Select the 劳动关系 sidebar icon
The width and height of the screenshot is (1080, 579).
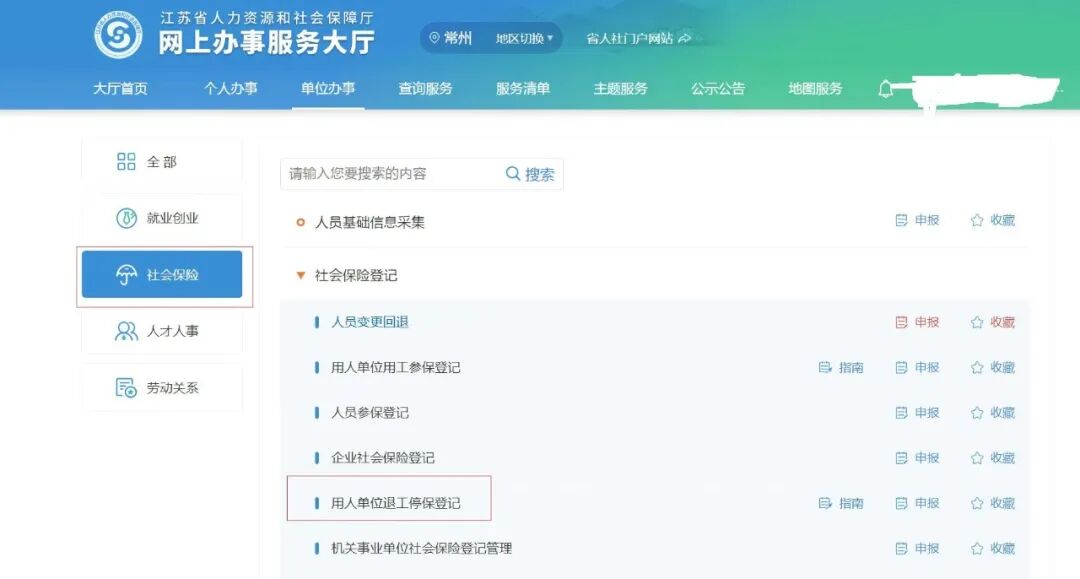click(x=125, y=387)
